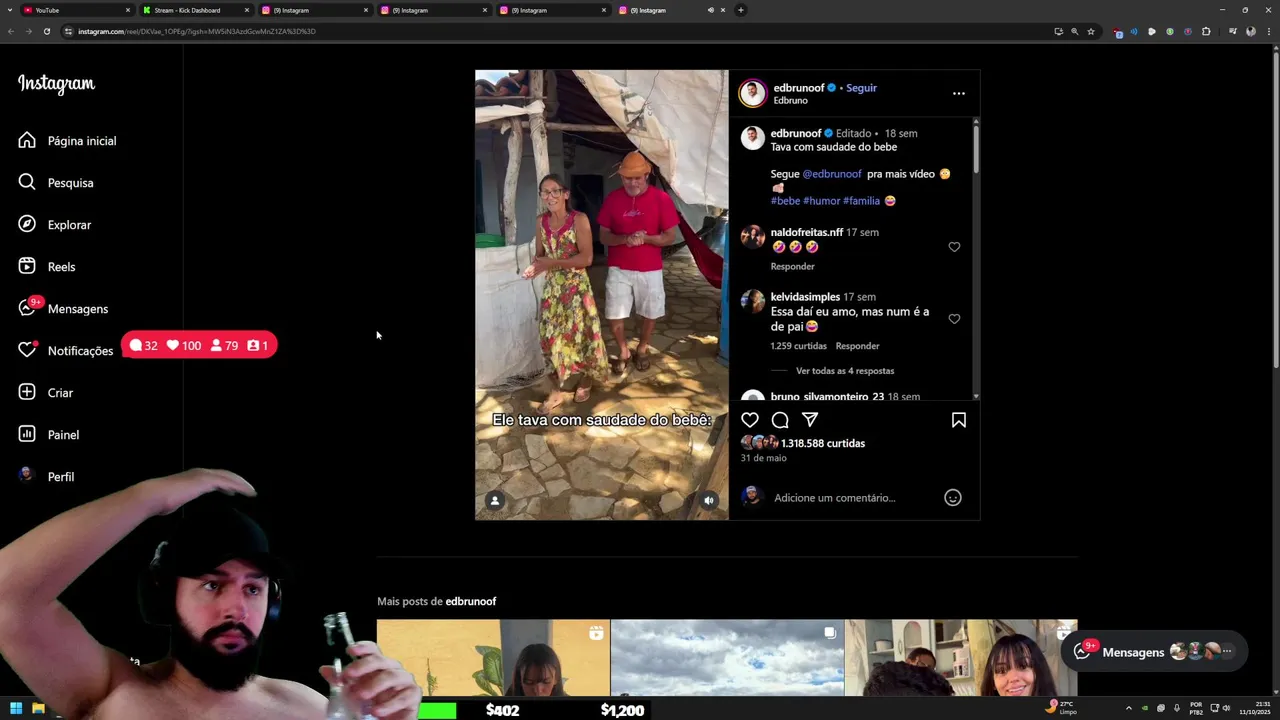This screenshot has width=1280, height=720.
Task: Expand Ver todas as 4 respostas
Action: (x=845, y=371)
